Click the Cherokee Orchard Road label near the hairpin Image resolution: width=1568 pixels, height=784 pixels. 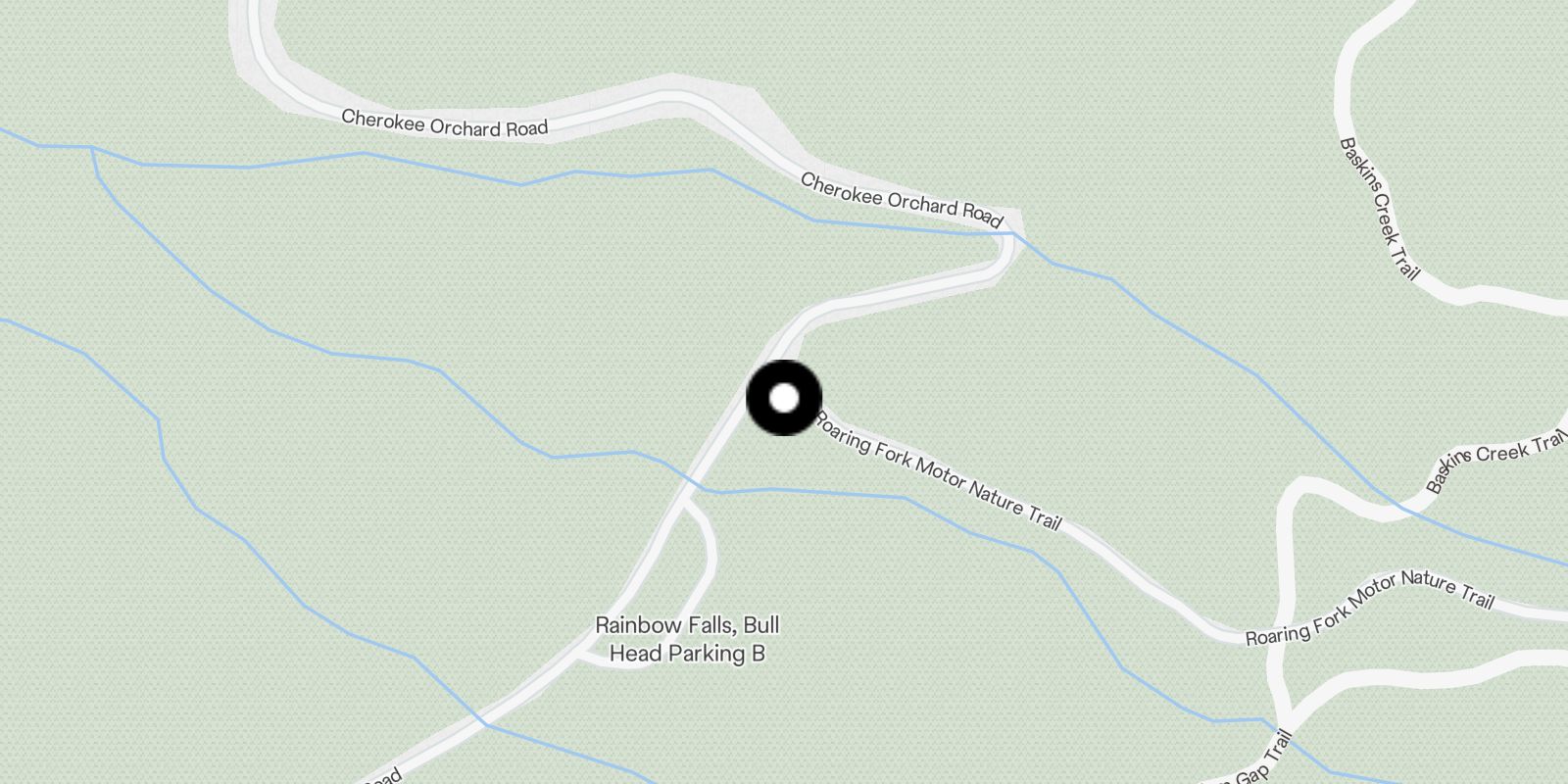tap(902, 200)
